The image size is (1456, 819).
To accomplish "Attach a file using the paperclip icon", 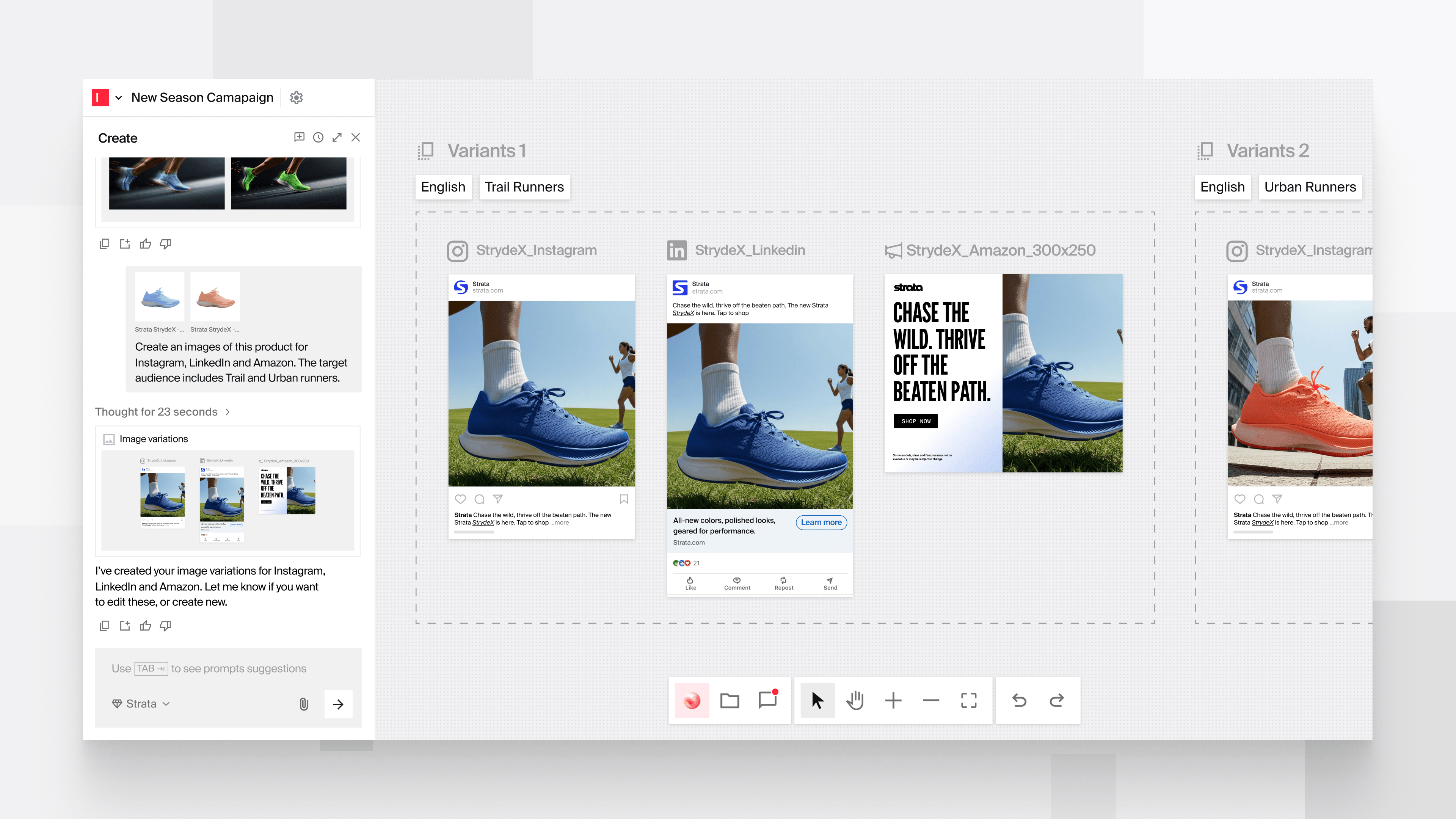I will tap(303, 704).
